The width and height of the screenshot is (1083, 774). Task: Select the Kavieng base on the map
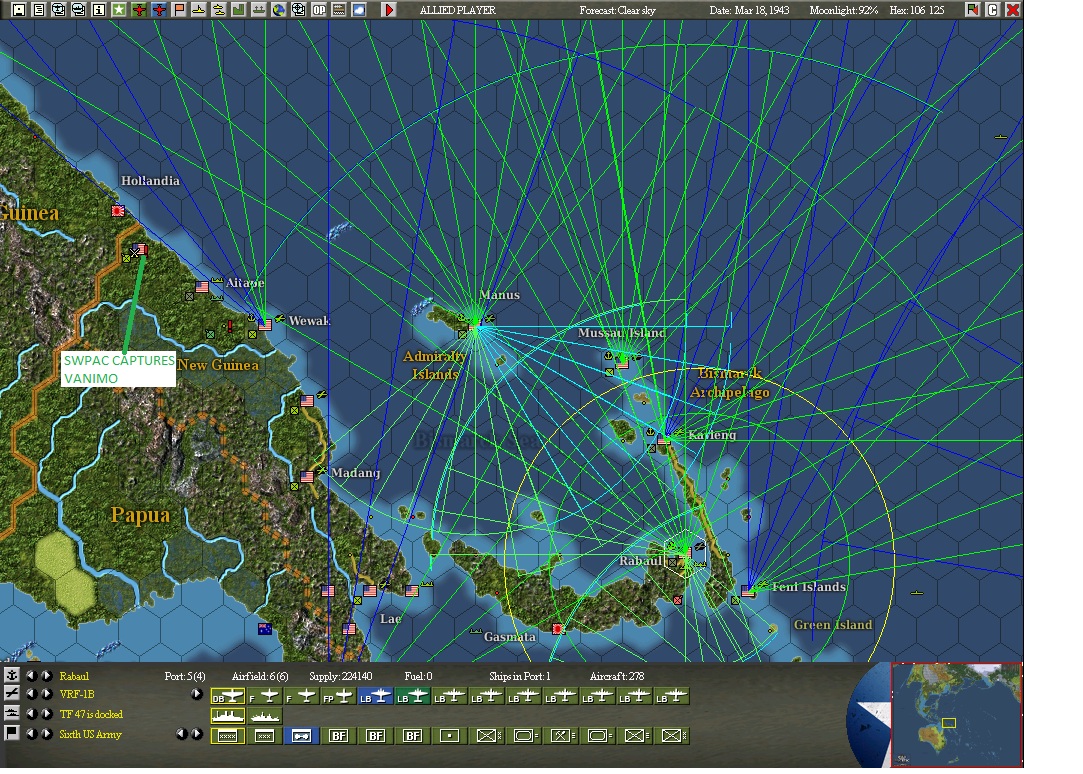664,438
